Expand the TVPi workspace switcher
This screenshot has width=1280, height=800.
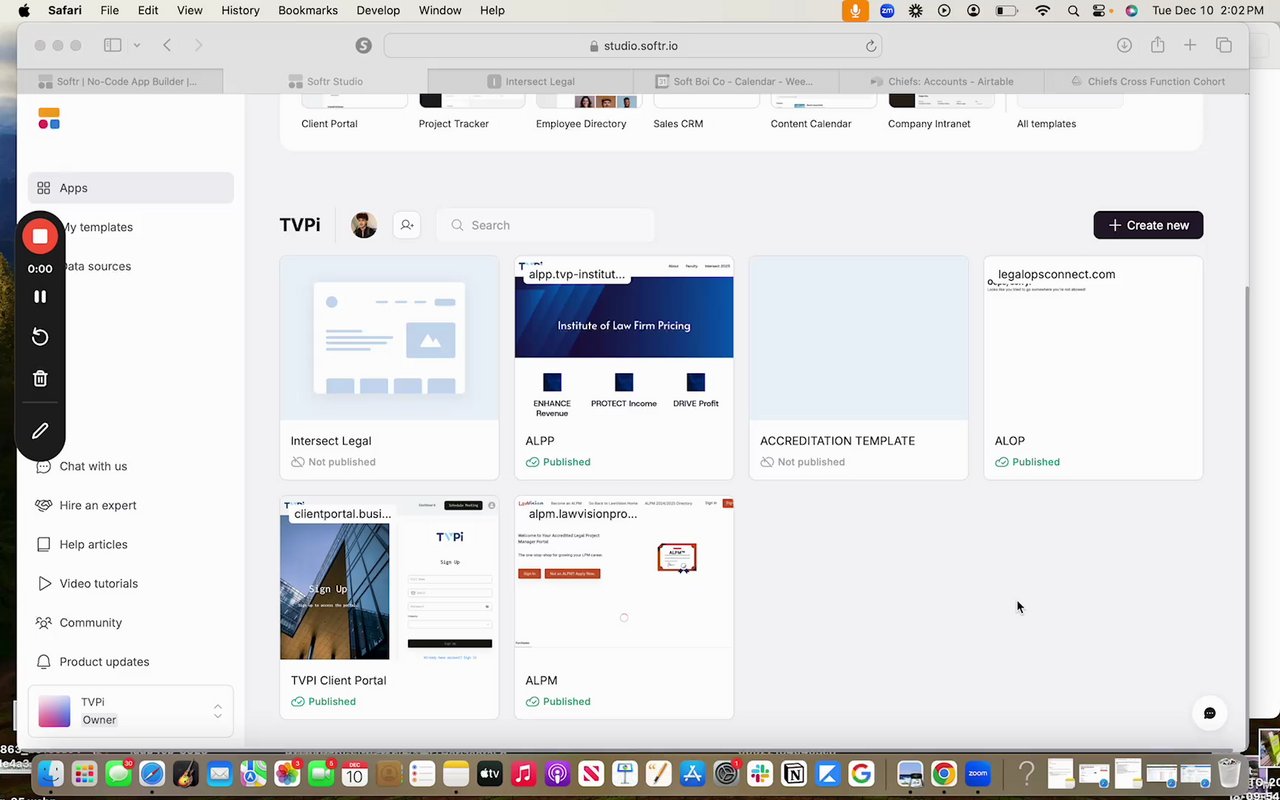click(131, 711)
